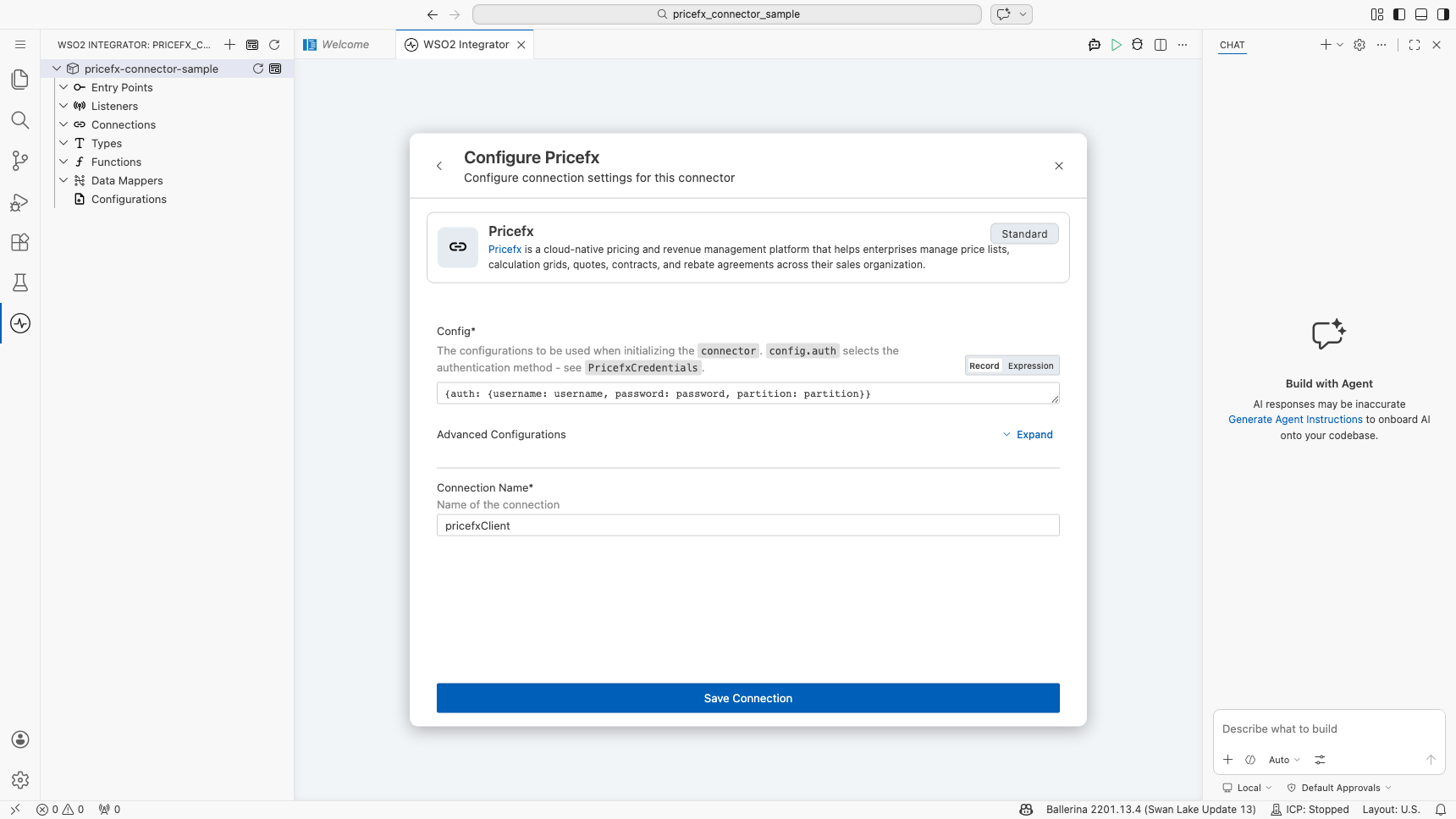The width and height of the screenshot is (1456, 819).
Task: Open the Extensions view
Action: click(20, 242)
